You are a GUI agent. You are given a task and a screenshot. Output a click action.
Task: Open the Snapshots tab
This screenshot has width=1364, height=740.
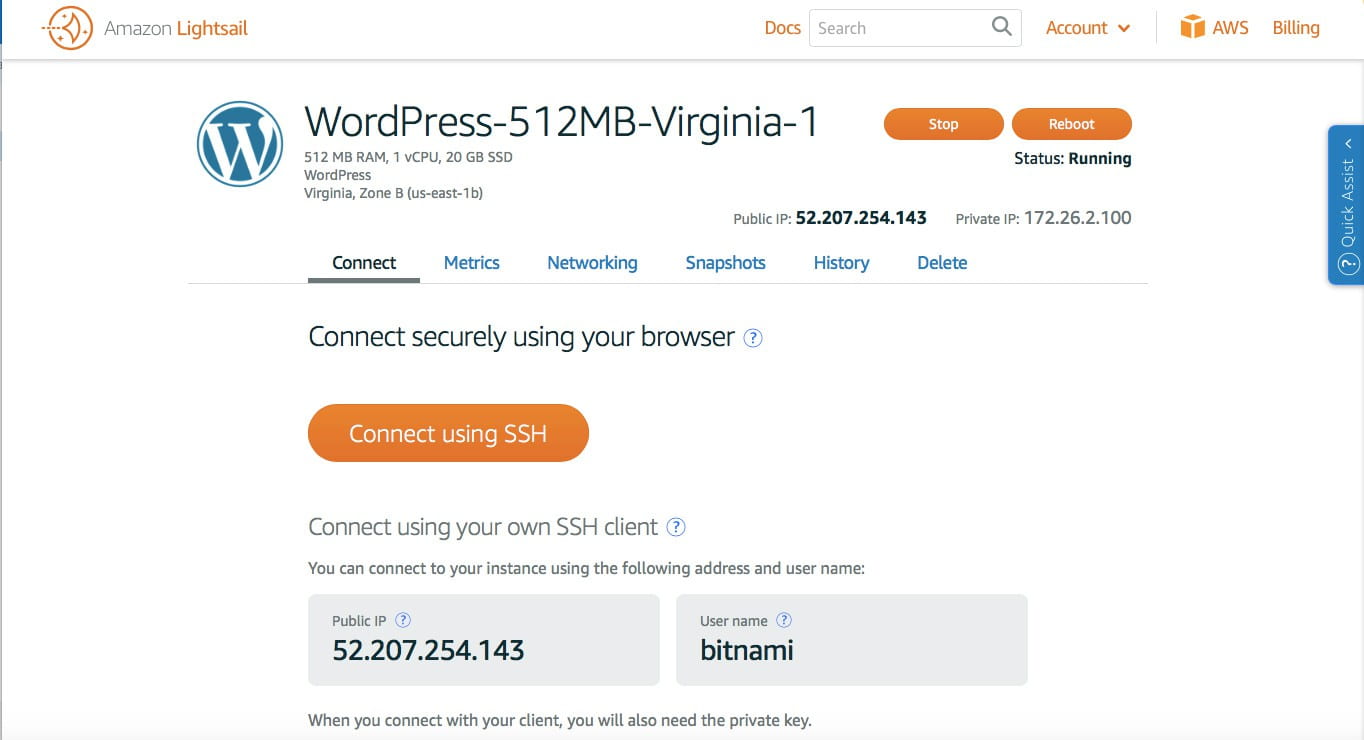(725, 262)
